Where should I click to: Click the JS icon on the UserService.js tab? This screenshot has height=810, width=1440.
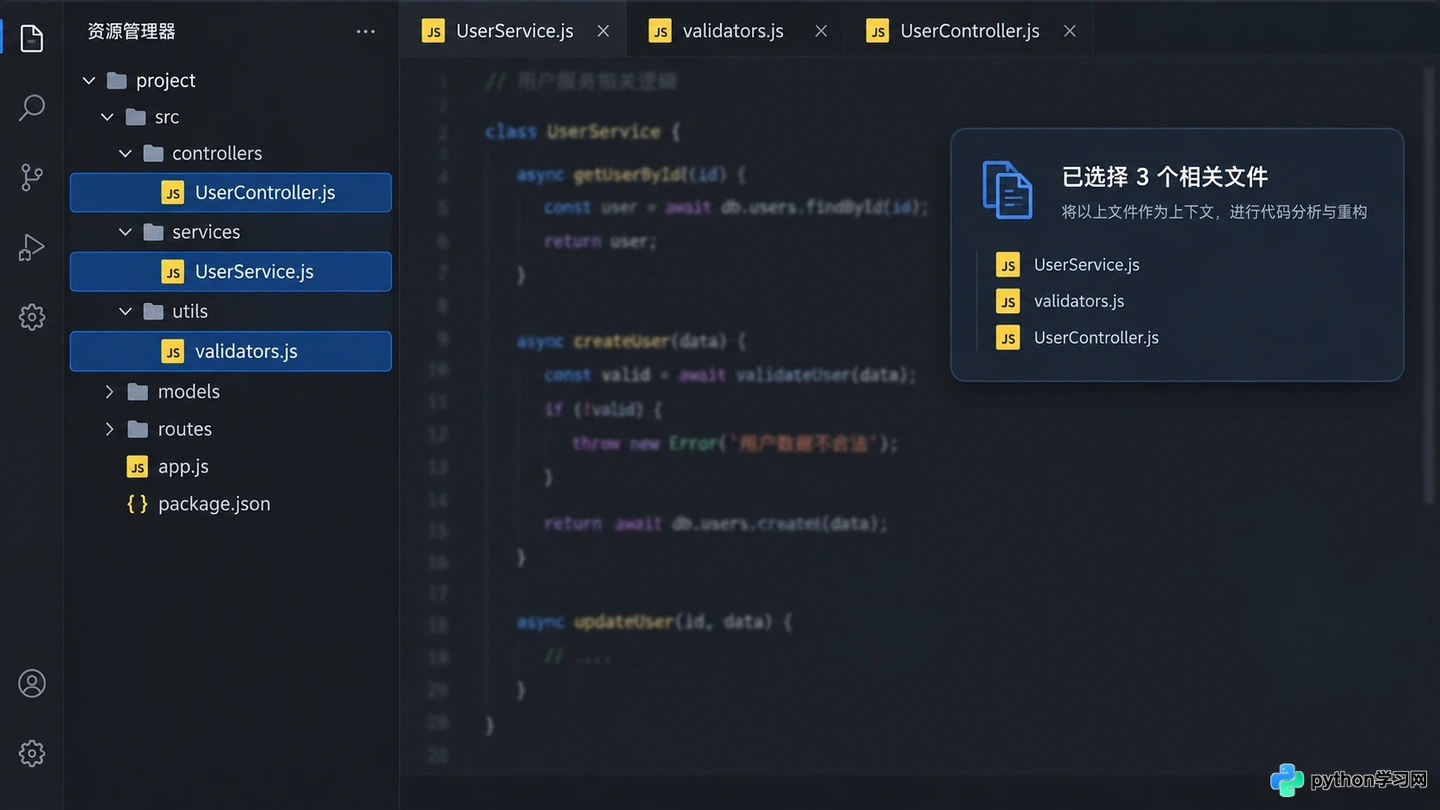click(433, 31)
